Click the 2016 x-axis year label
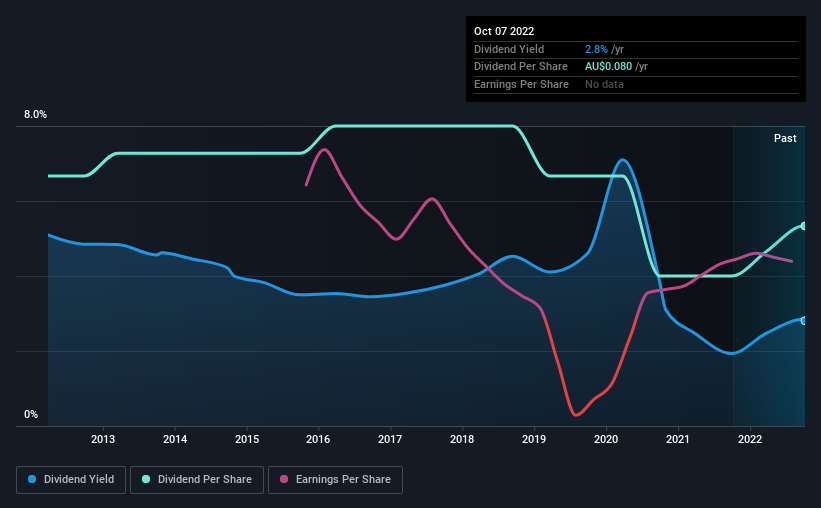Screen dimensions: 821x508 (x=318, y=439)
